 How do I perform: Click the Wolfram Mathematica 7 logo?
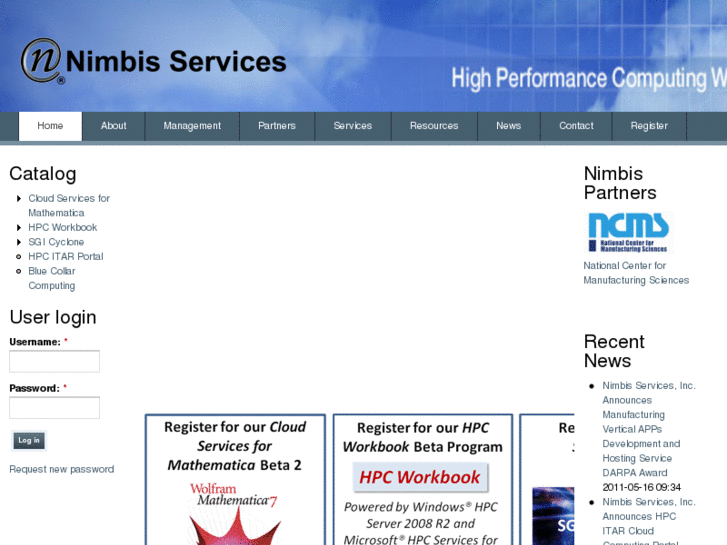[x=234, y=513]
